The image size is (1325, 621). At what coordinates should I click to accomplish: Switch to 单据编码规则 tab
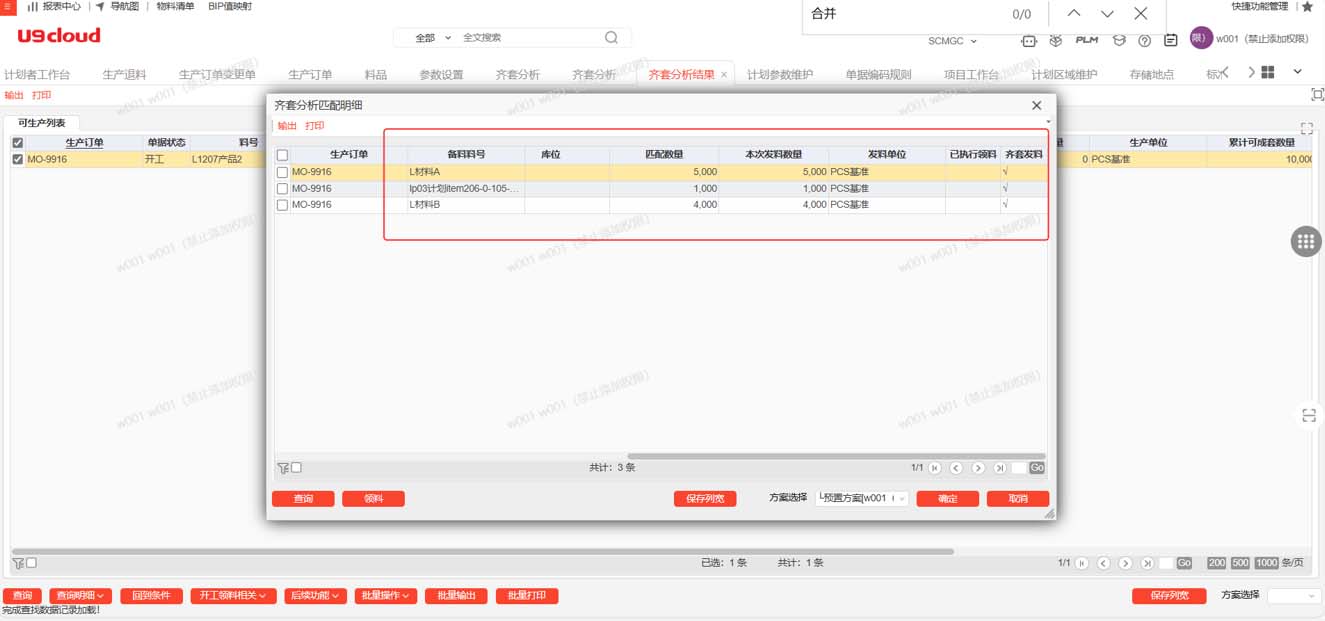click(878, 75)
